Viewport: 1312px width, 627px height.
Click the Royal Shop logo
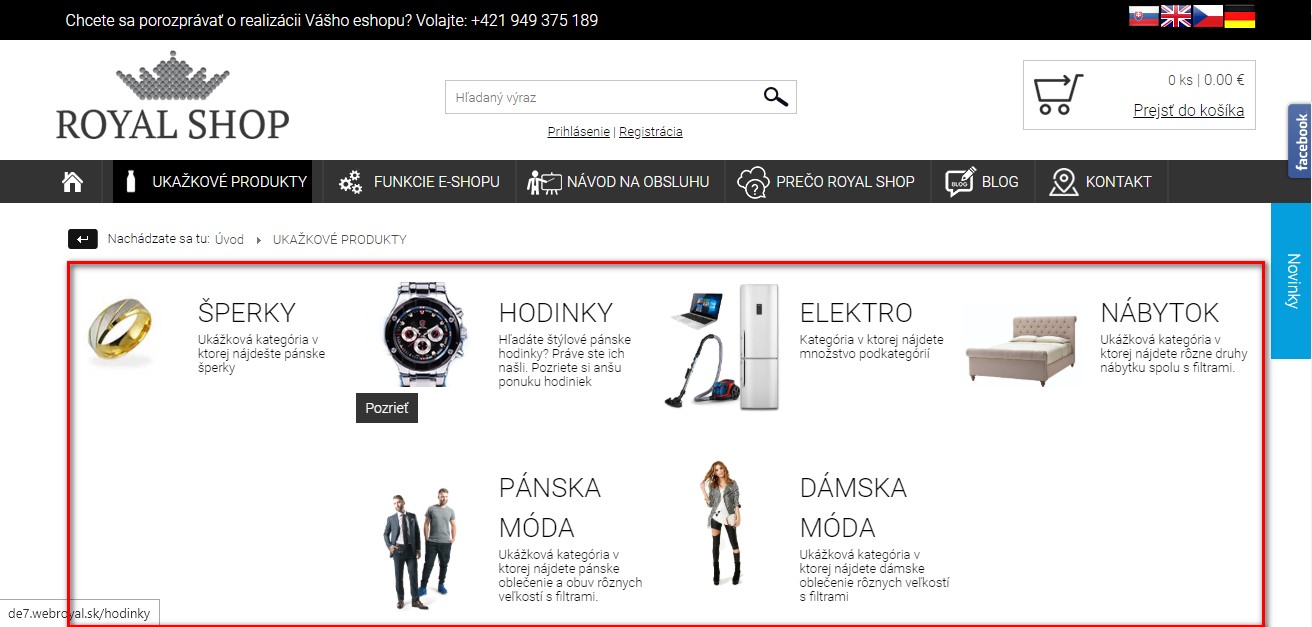point(172,97)
